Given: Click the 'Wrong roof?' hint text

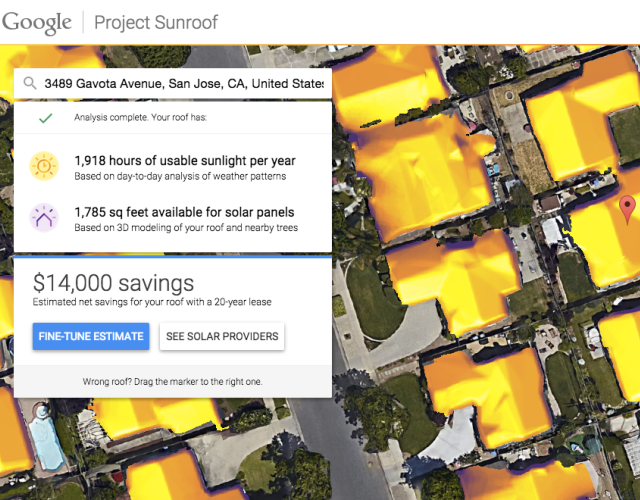Looking at the screenshot, I should pos(173,382).
